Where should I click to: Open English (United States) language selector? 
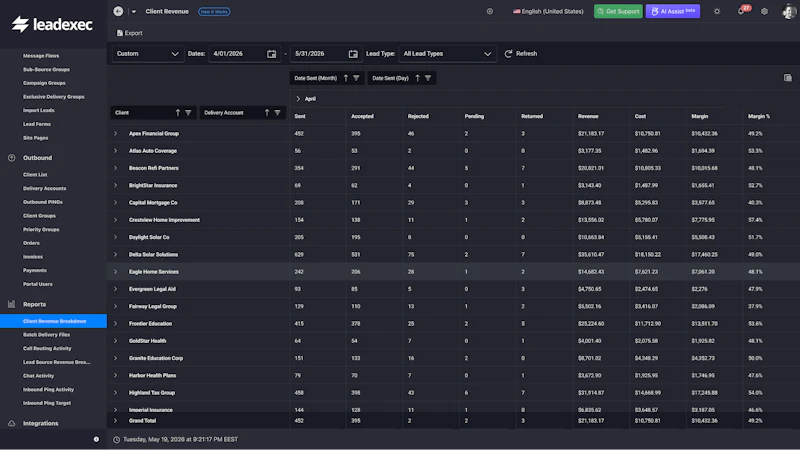(548, 11)
